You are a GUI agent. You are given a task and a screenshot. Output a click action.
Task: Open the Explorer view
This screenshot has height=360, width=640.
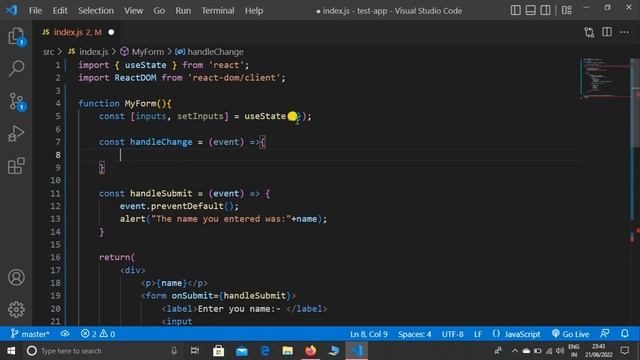16,36
